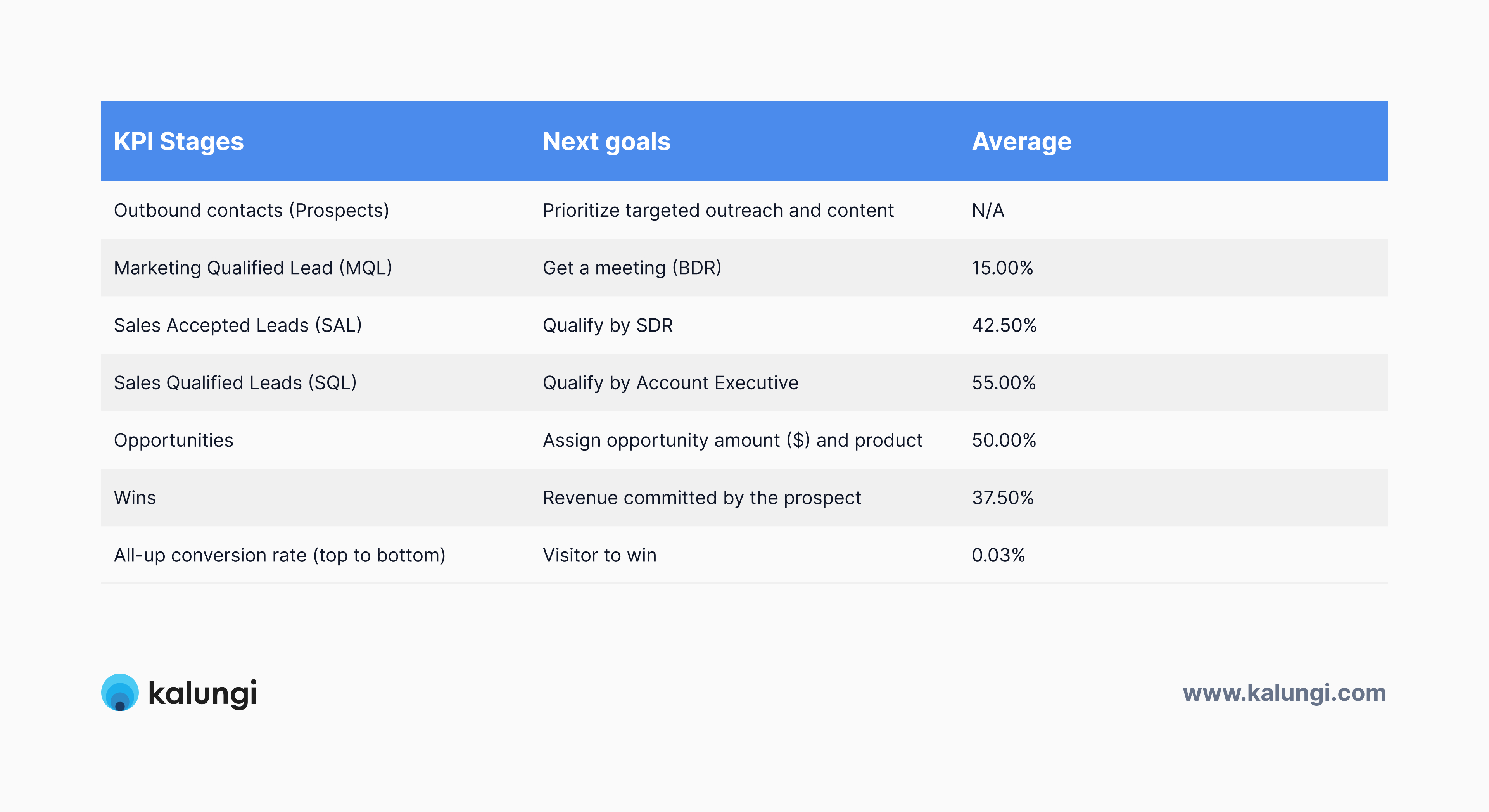Image resolution: width=1489 pixels, height=812 pixels.
Task: Click the N/A average cell
Action: coord(988,211)
